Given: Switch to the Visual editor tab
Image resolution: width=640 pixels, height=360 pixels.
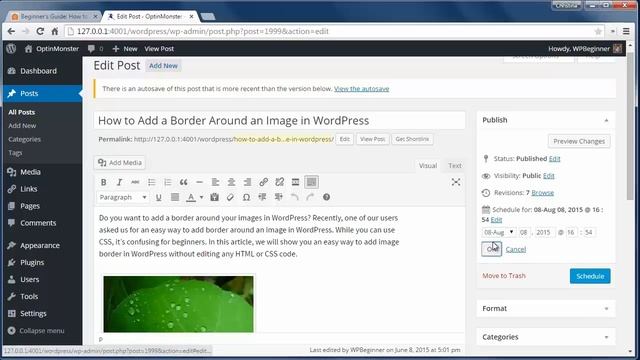Looking at the screenshot, I should (428, 166).
